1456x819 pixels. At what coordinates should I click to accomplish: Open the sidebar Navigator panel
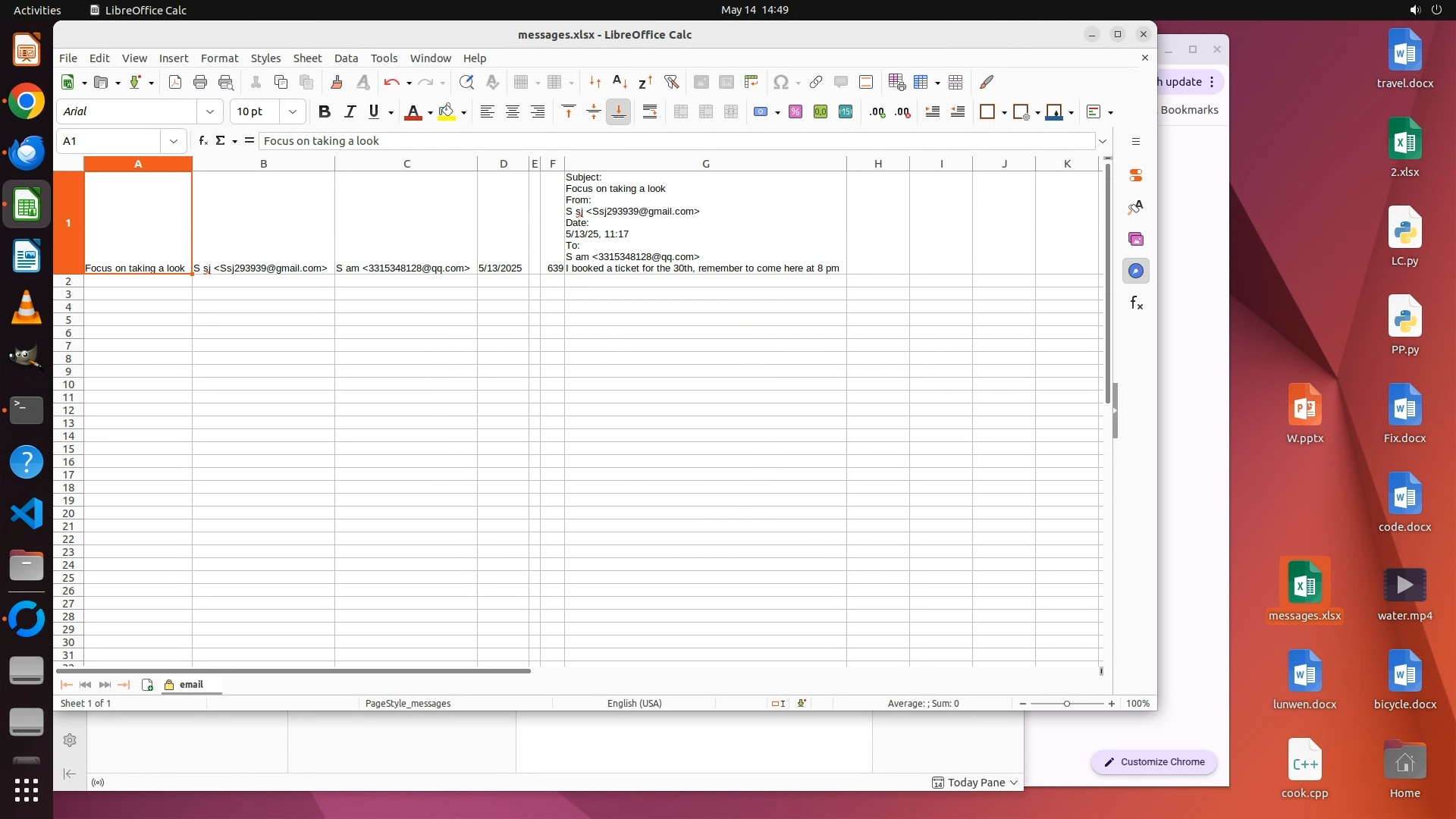[x=1135, y=271]
